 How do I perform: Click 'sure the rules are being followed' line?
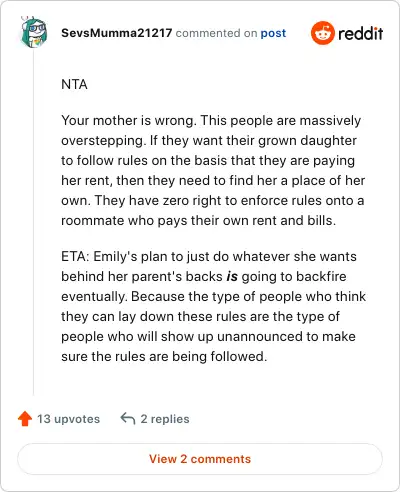tap(164, 356)
